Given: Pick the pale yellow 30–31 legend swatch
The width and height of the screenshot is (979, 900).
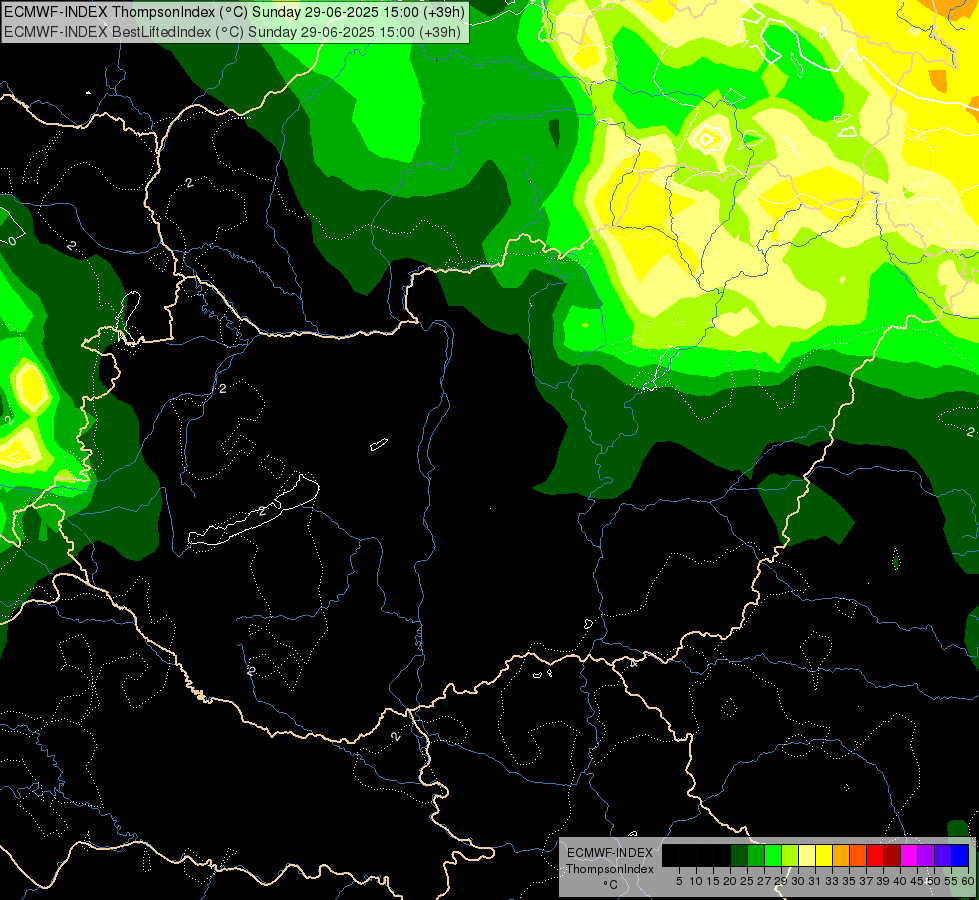Looking at the screenshot, I should click(x=807, y=855).
